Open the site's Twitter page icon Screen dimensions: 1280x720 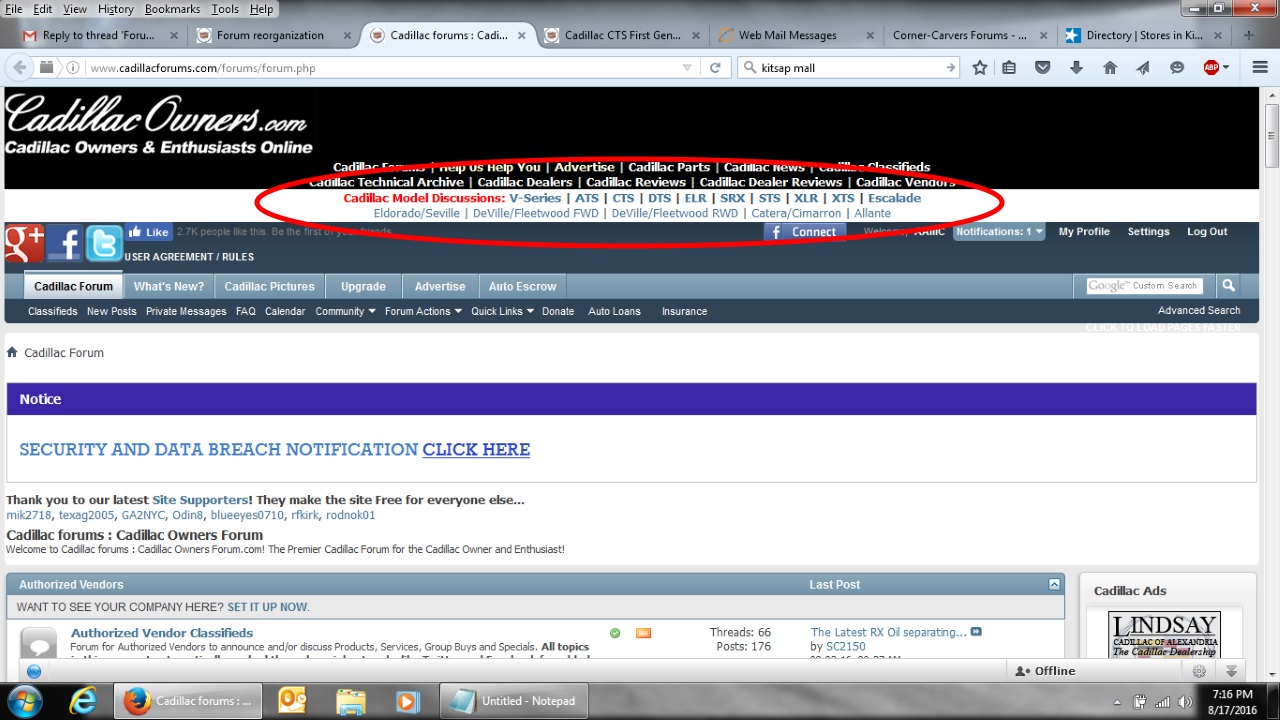(104, 243)
